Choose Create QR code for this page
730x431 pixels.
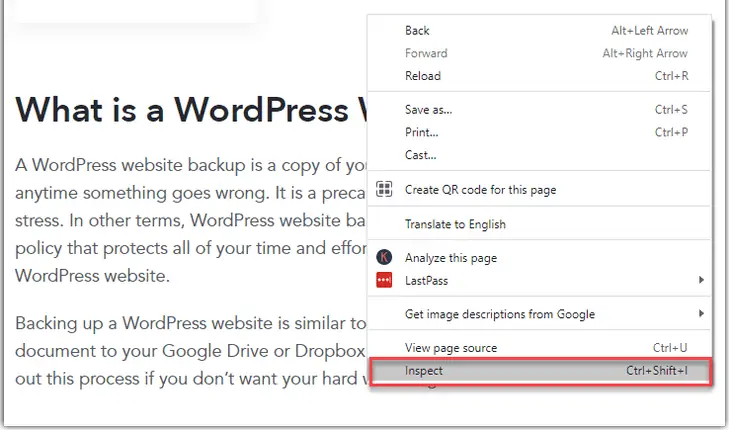coord(539,190)
